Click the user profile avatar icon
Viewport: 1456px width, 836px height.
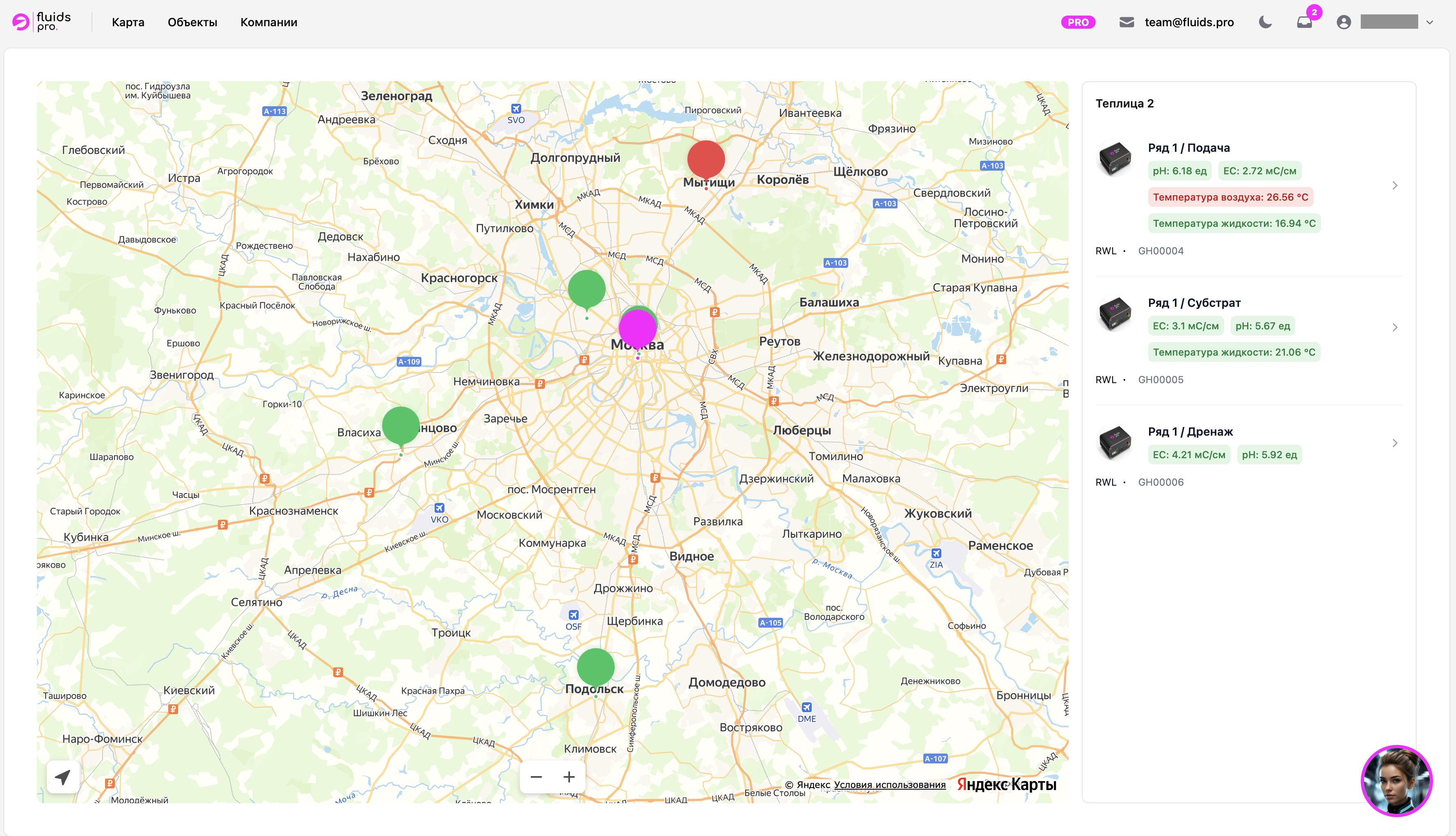coord(1344,23)
